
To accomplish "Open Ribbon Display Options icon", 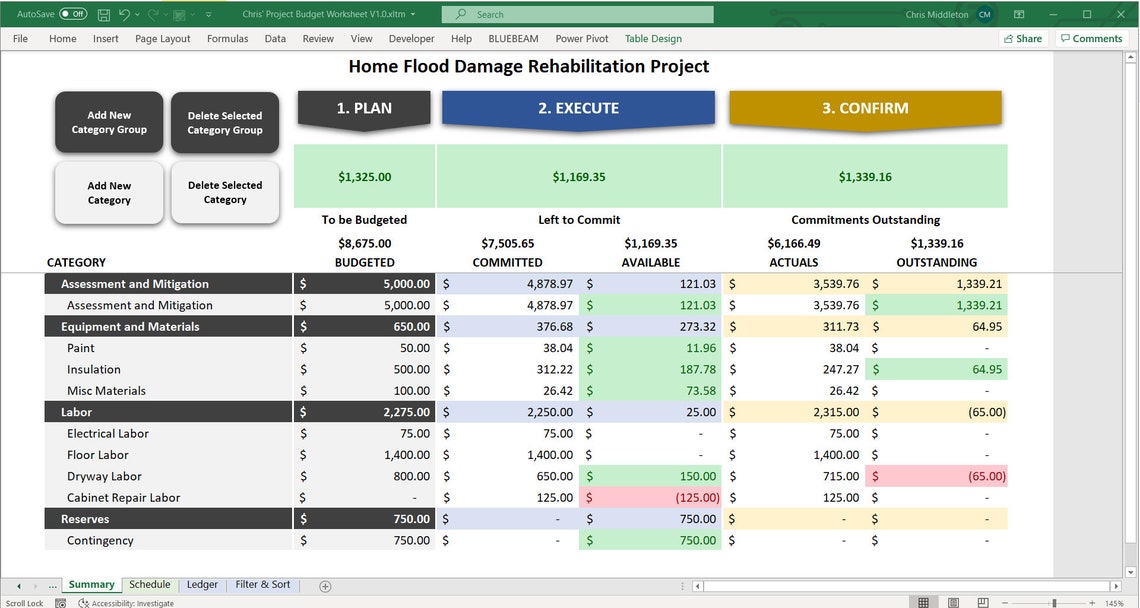I will coord(1019,15).
